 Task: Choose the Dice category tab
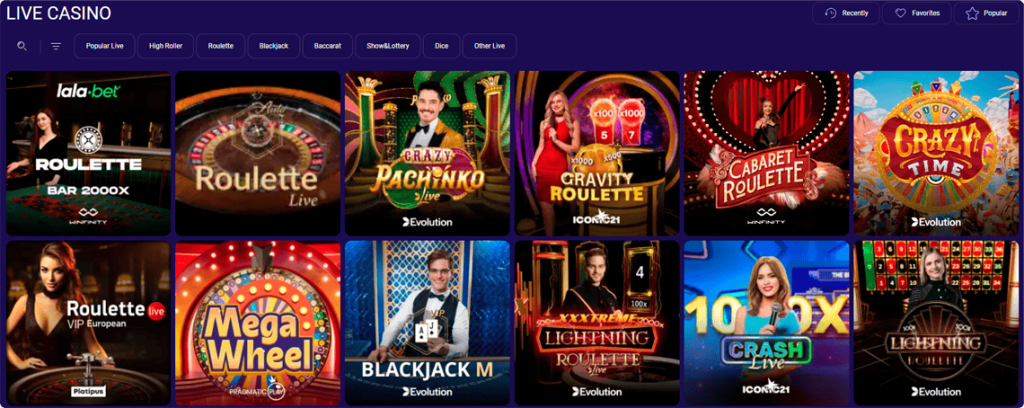click(x=441, y=46)
